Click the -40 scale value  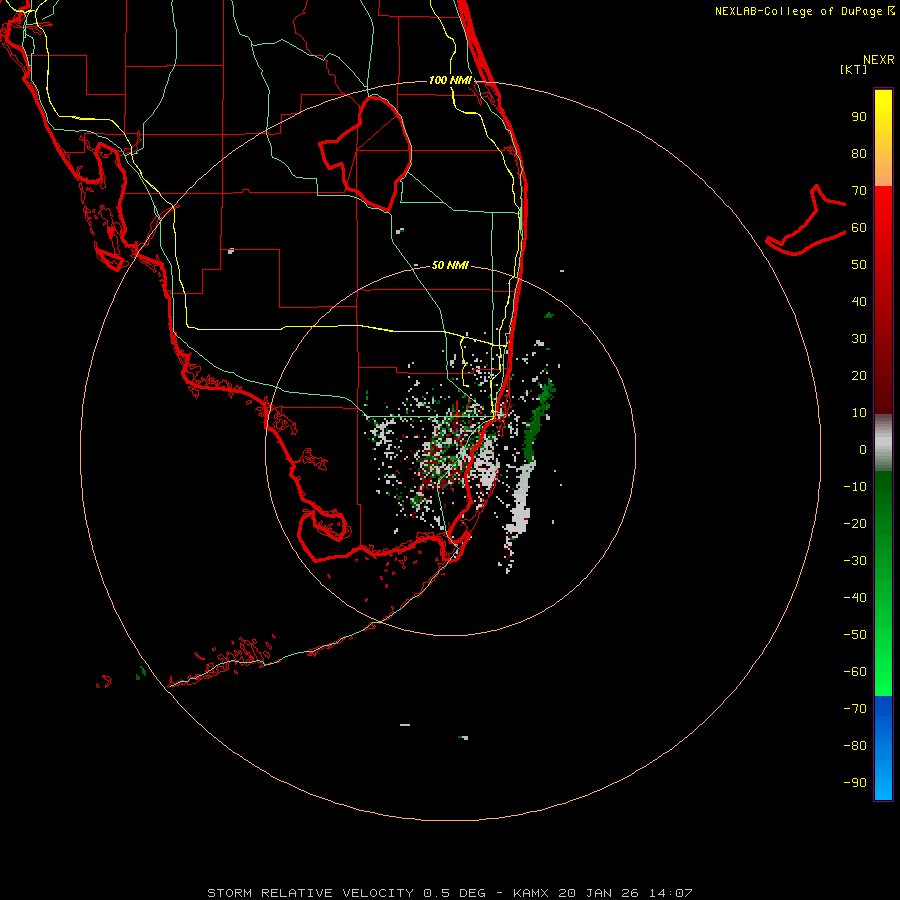[x=855, y=598]
